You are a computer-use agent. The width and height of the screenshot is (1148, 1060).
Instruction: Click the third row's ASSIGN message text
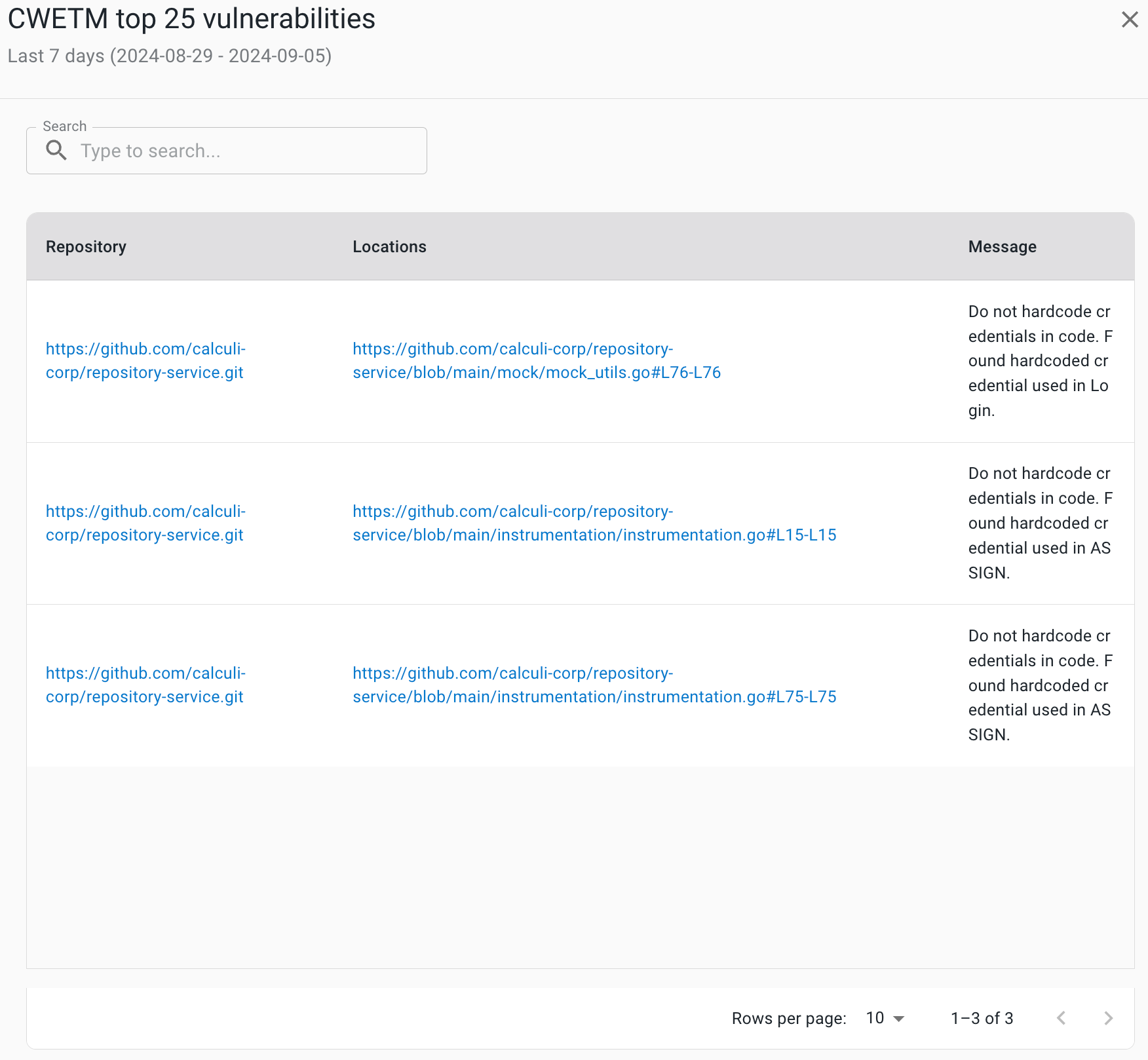pos(1039,685)
